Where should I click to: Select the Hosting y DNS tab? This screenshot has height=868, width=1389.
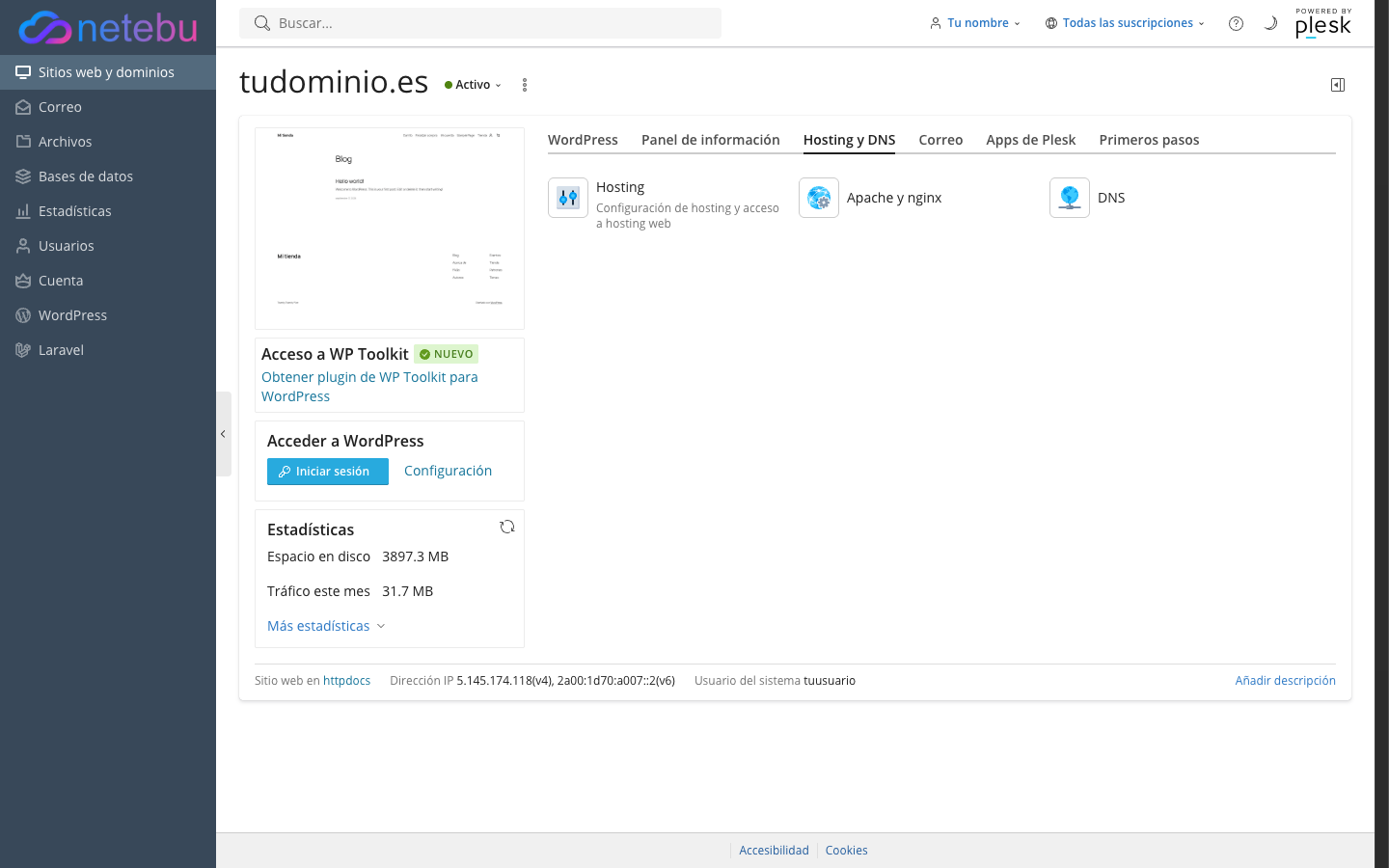(850, 140)
